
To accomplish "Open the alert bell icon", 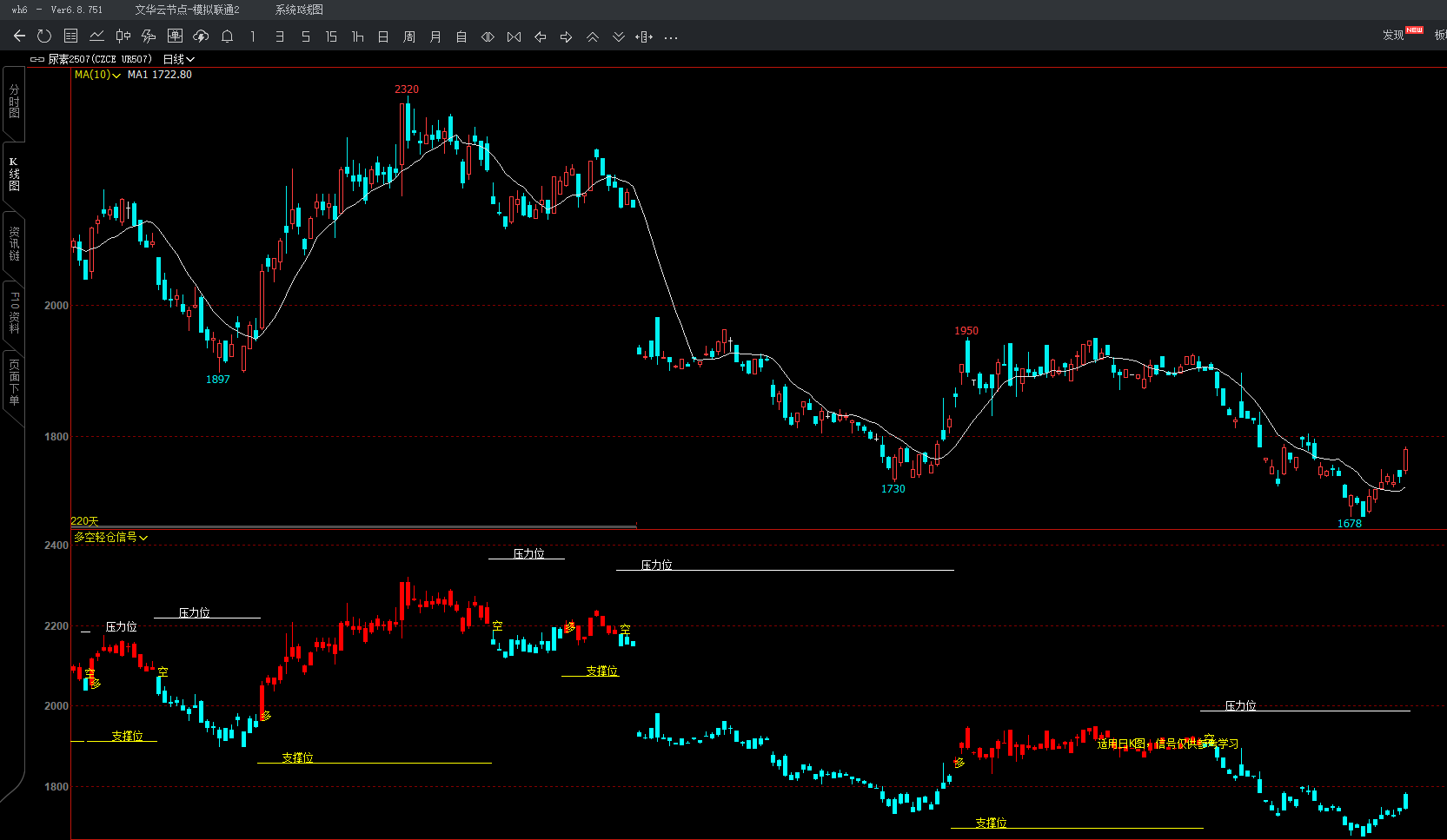I will (227, 36).
